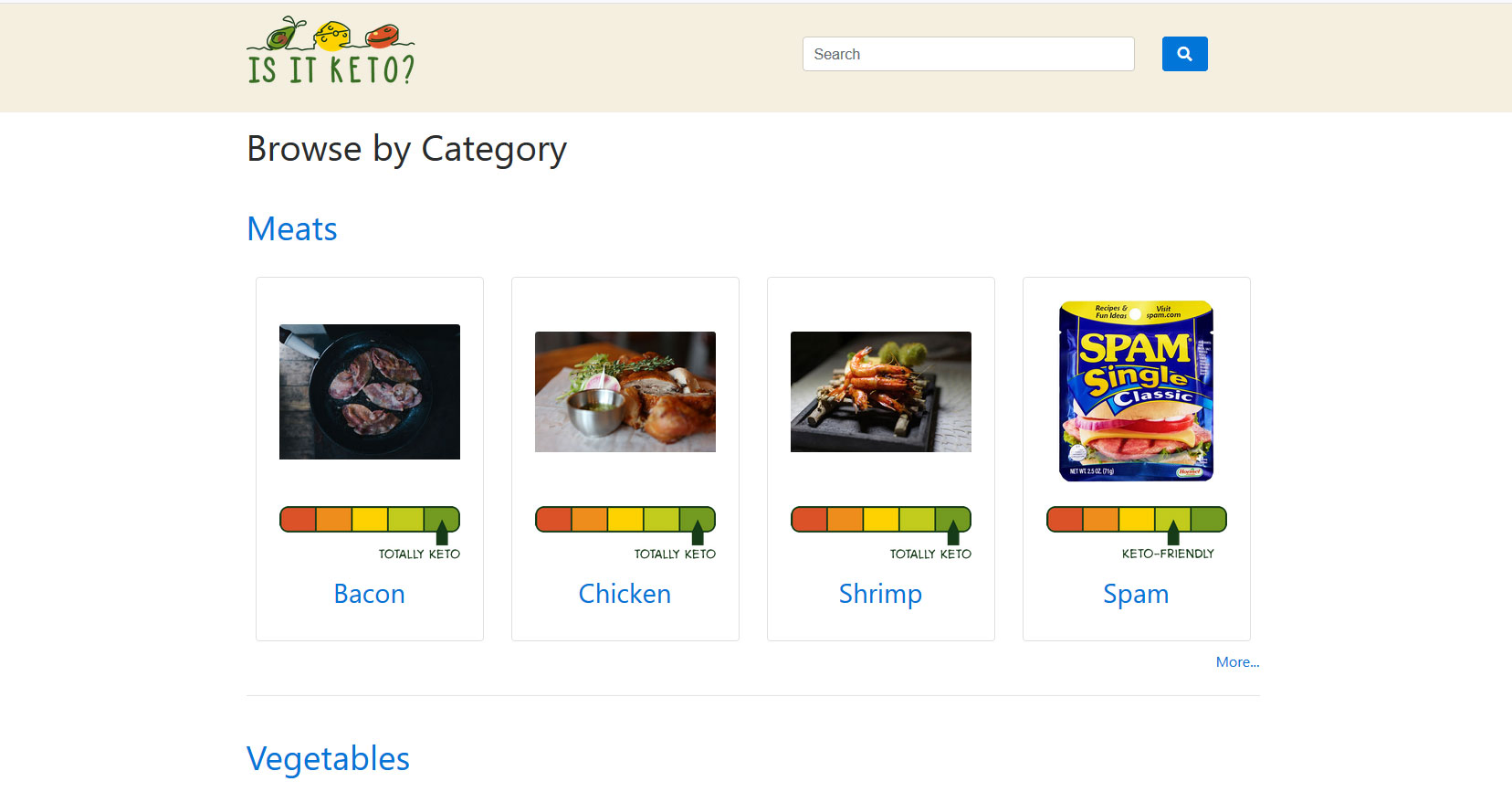Click the Spam Single Classic package image
This screenshot has height=792, width=1512.
pos(1136,391)
